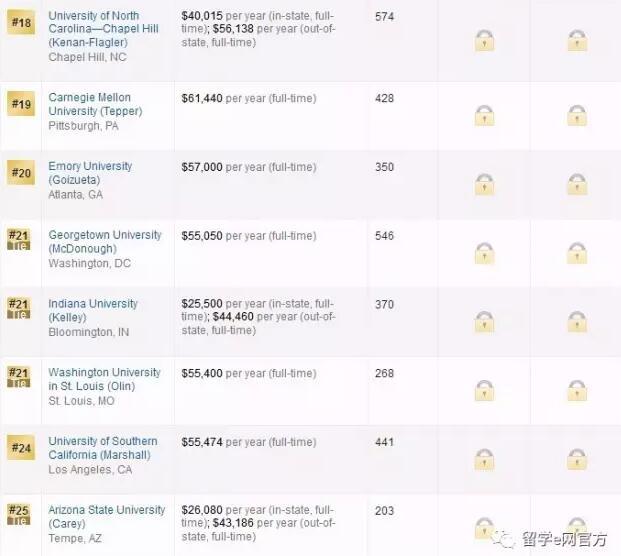621x556 pixels.
Task: Open Carnegie Mellon University (Tepper) link
Action: click(x=95, y=104)
